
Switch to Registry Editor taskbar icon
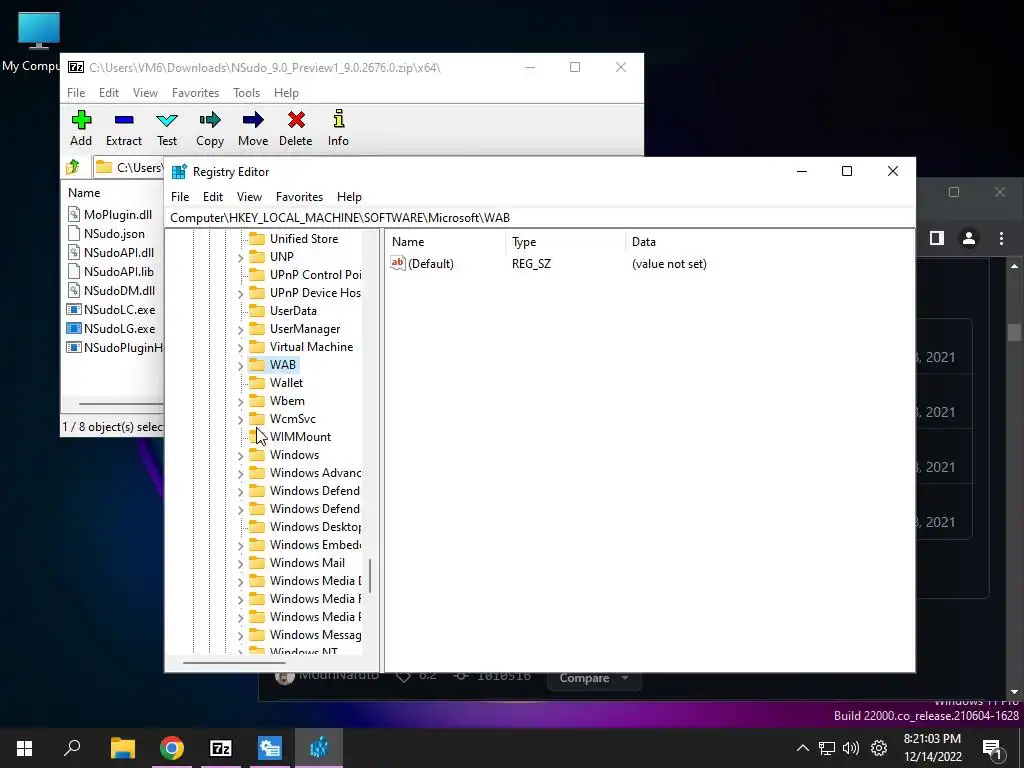coord(319,748)
